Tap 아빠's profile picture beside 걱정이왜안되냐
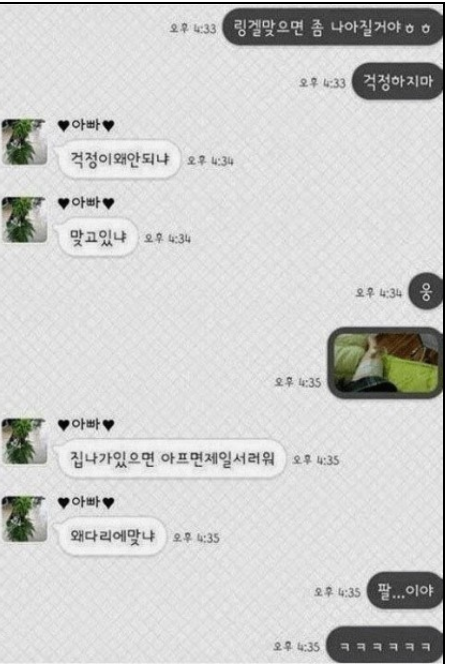This screenshot has width=454, height=664. 25,142
